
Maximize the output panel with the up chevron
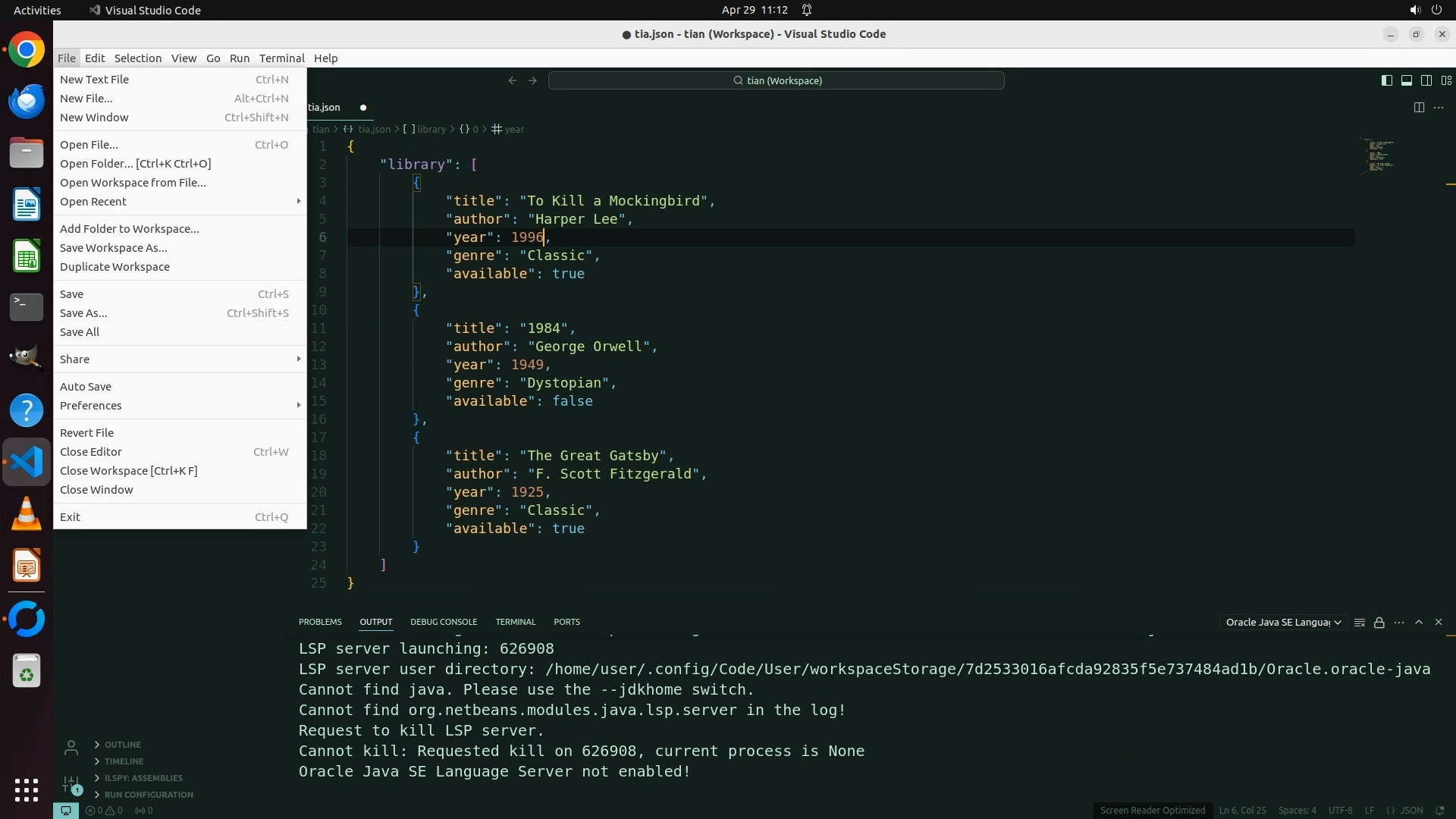[x=1419, y=622]
